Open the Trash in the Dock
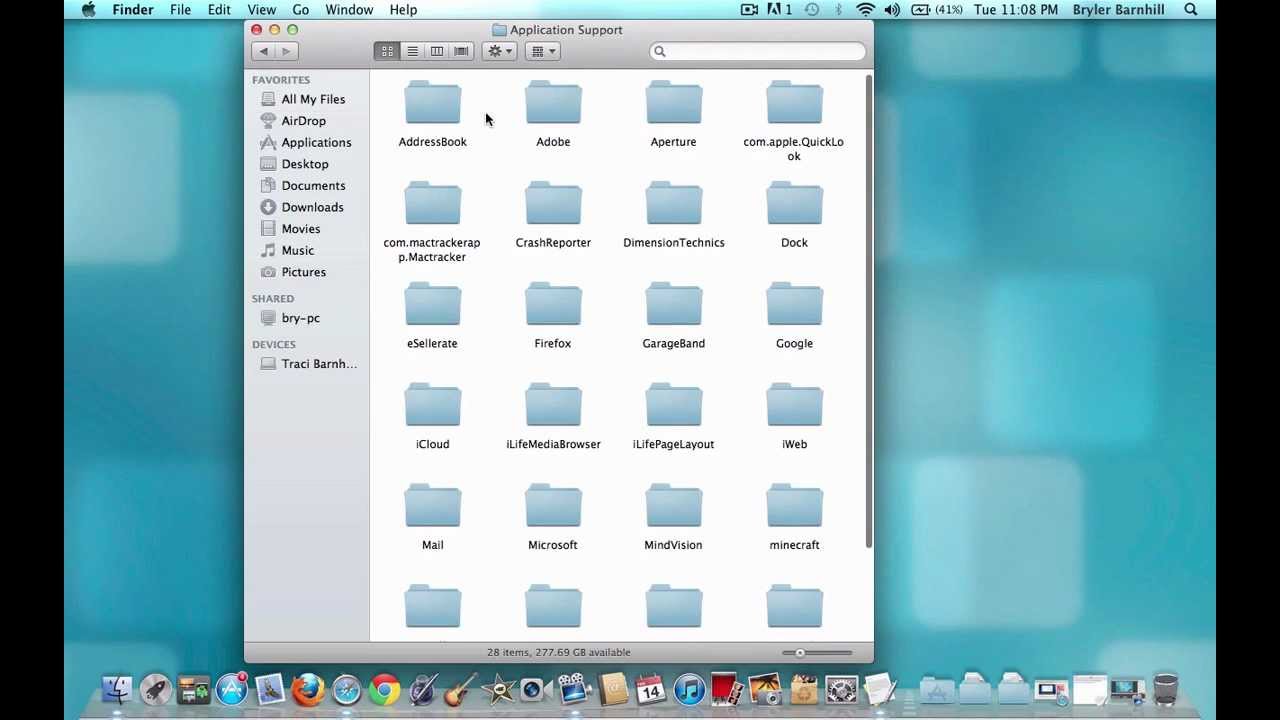The image size is (1280, 720). point(1166,690)
